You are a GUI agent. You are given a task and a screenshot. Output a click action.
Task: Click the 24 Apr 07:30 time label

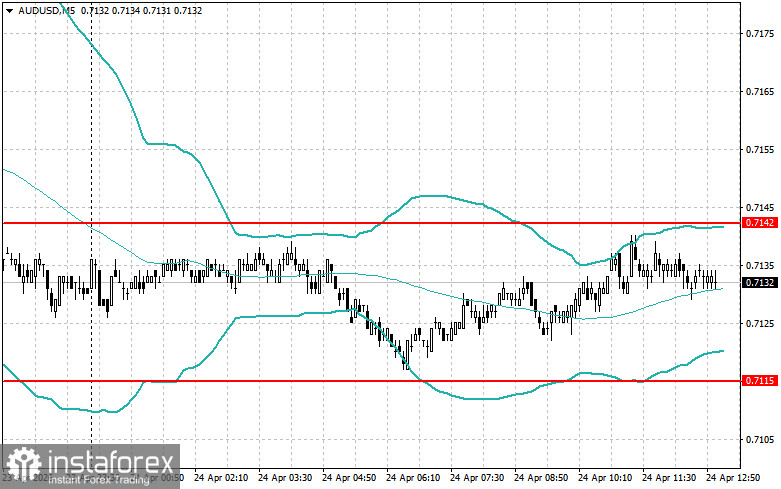pos(477,478)
